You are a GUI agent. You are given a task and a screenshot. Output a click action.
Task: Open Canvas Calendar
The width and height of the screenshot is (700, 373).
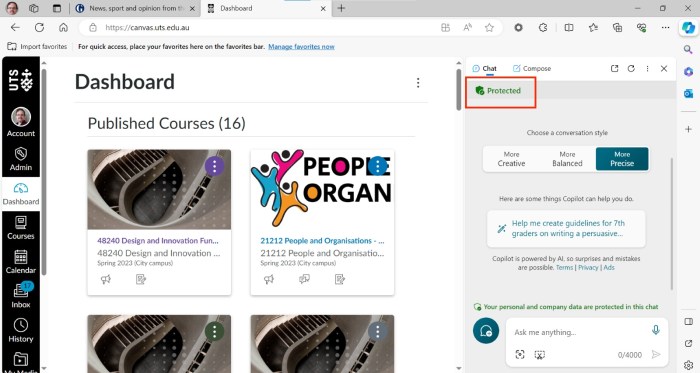pyautogui.click(x=21, y=262)
